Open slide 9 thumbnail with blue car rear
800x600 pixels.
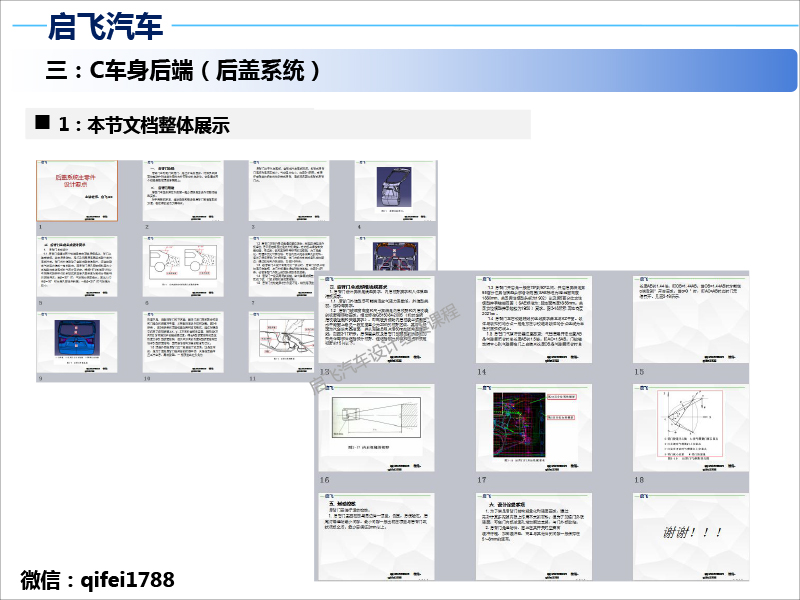click(77, 342)
